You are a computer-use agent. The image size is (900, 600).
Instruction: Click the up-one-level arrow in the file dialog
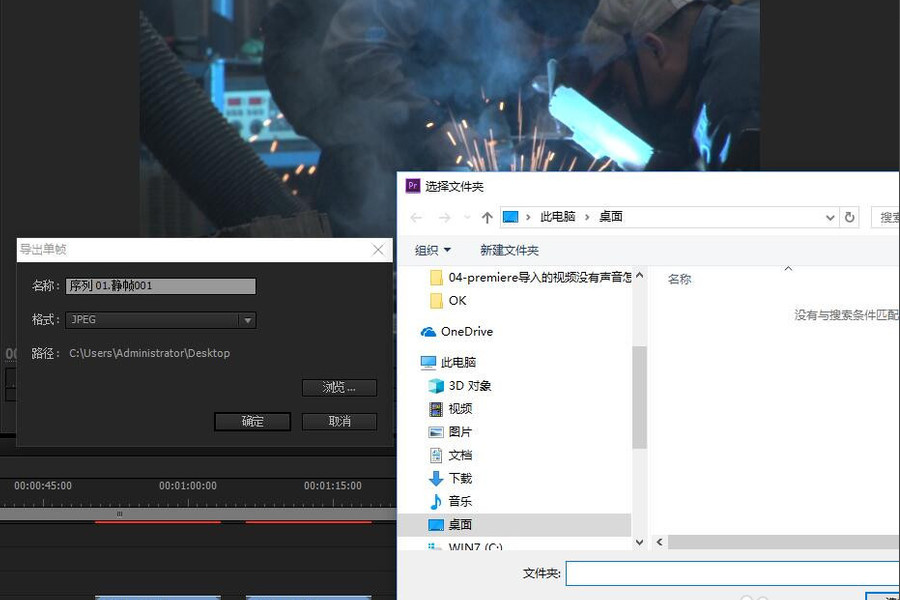[x=487, y=216]
